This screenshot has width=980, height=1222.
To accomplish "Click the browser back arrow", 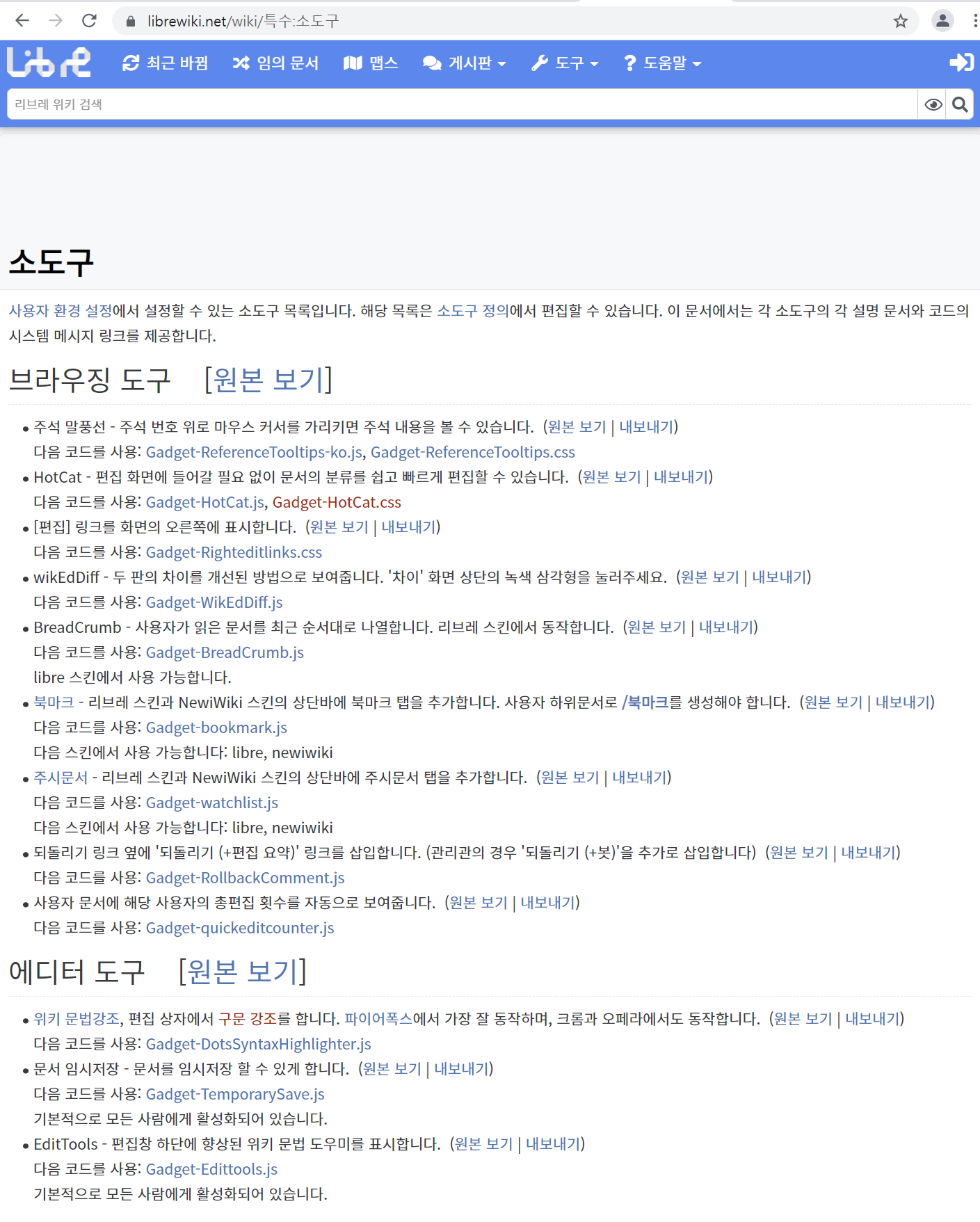I will click(x=22, y=21).
